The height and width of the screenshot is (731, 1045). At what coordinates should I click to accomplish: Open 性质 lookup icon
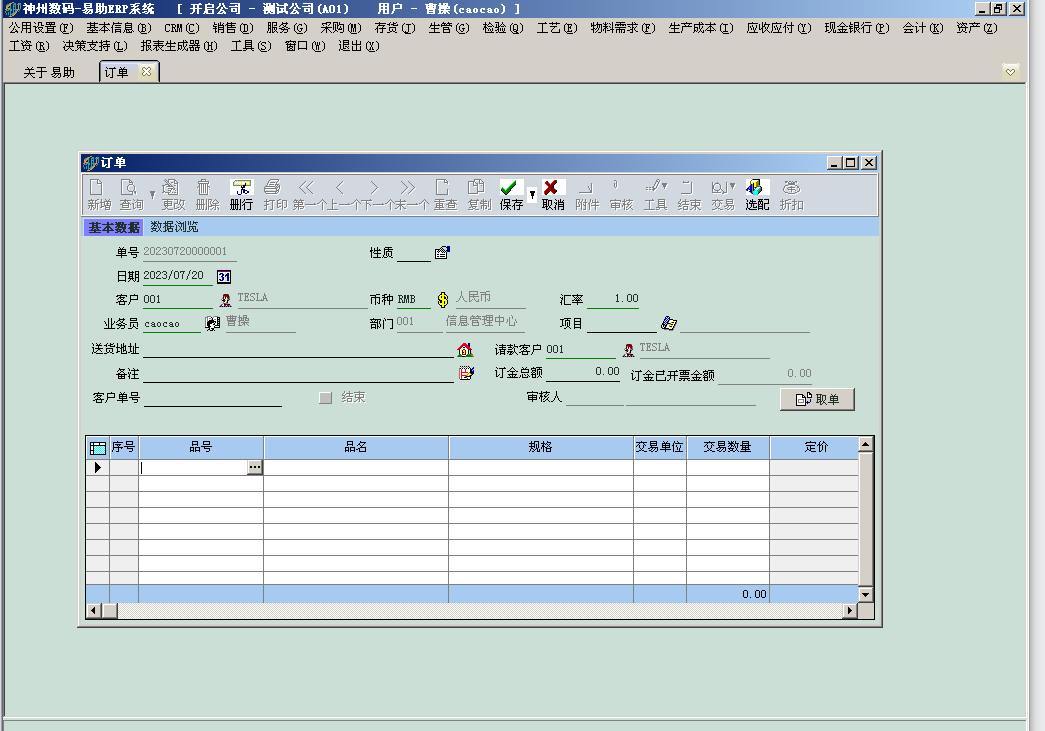[442, 253]
